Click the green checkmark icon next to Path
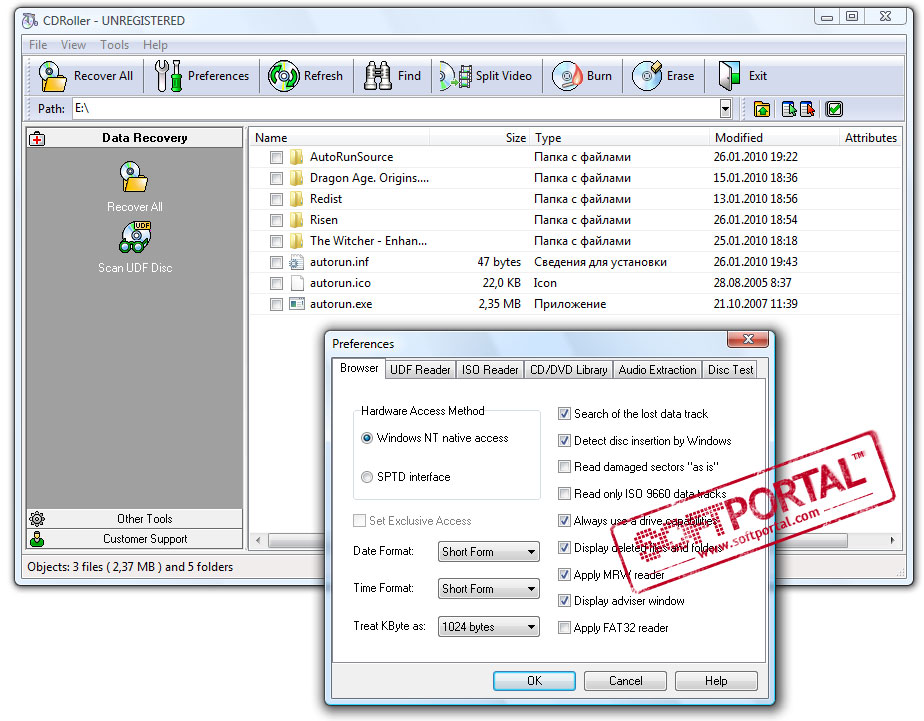The image size is (924, 721). [x=834, y=109]
